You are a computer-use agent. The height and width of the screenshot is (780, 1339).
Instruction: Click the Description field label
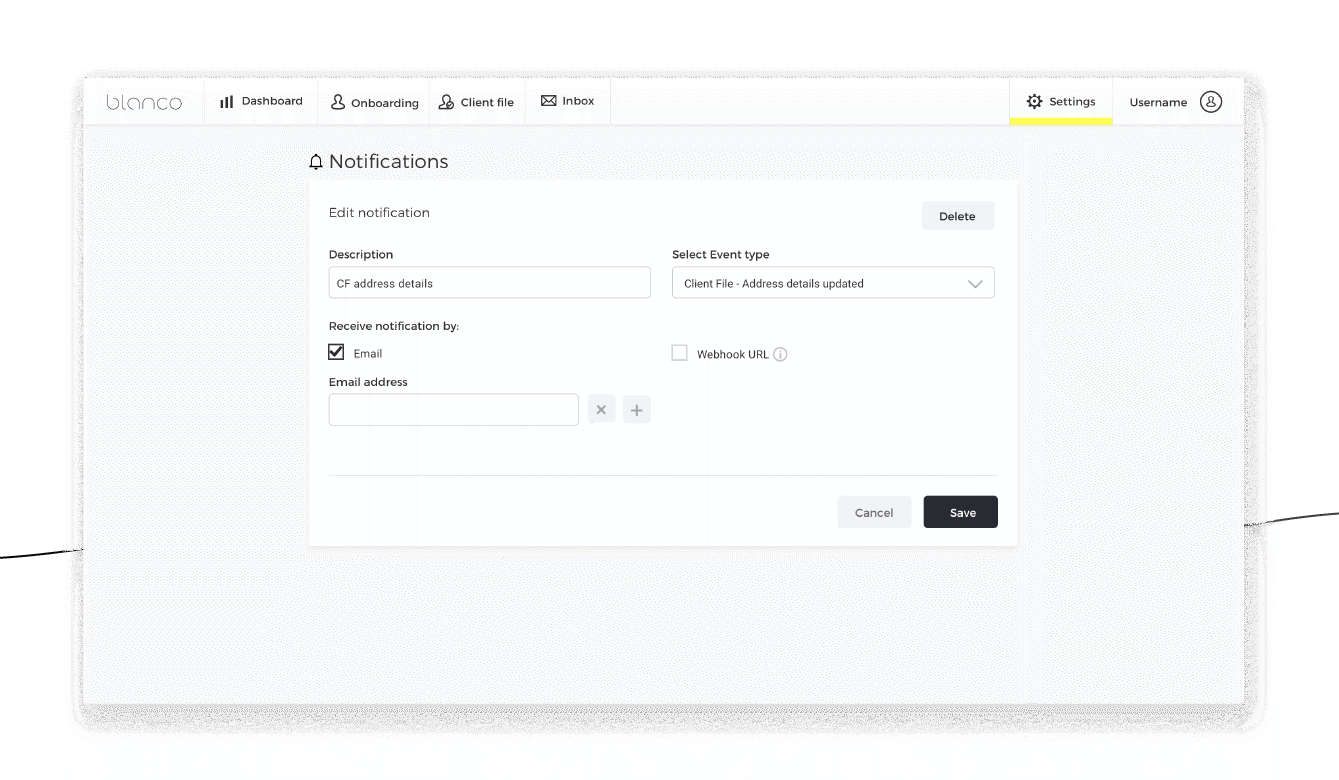361,254
